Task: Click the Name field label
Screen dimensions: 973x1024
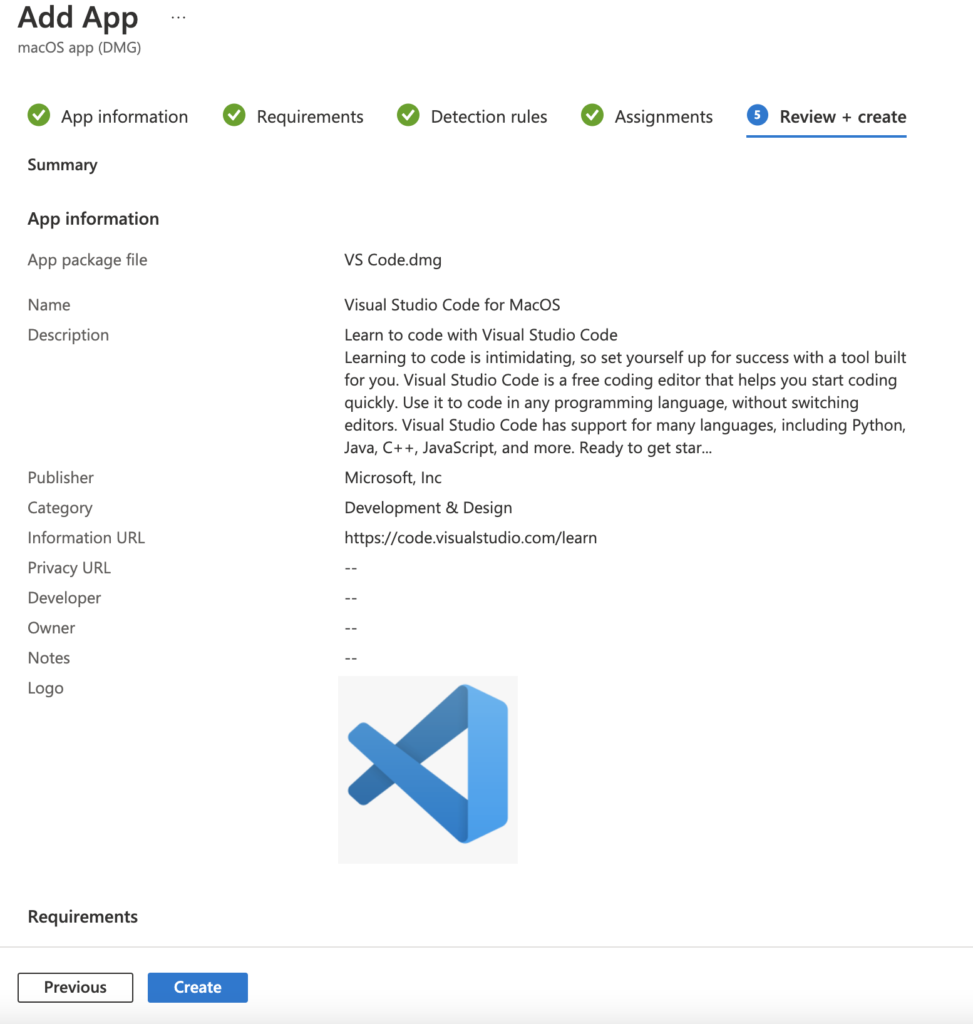Action: click(48, 305)
